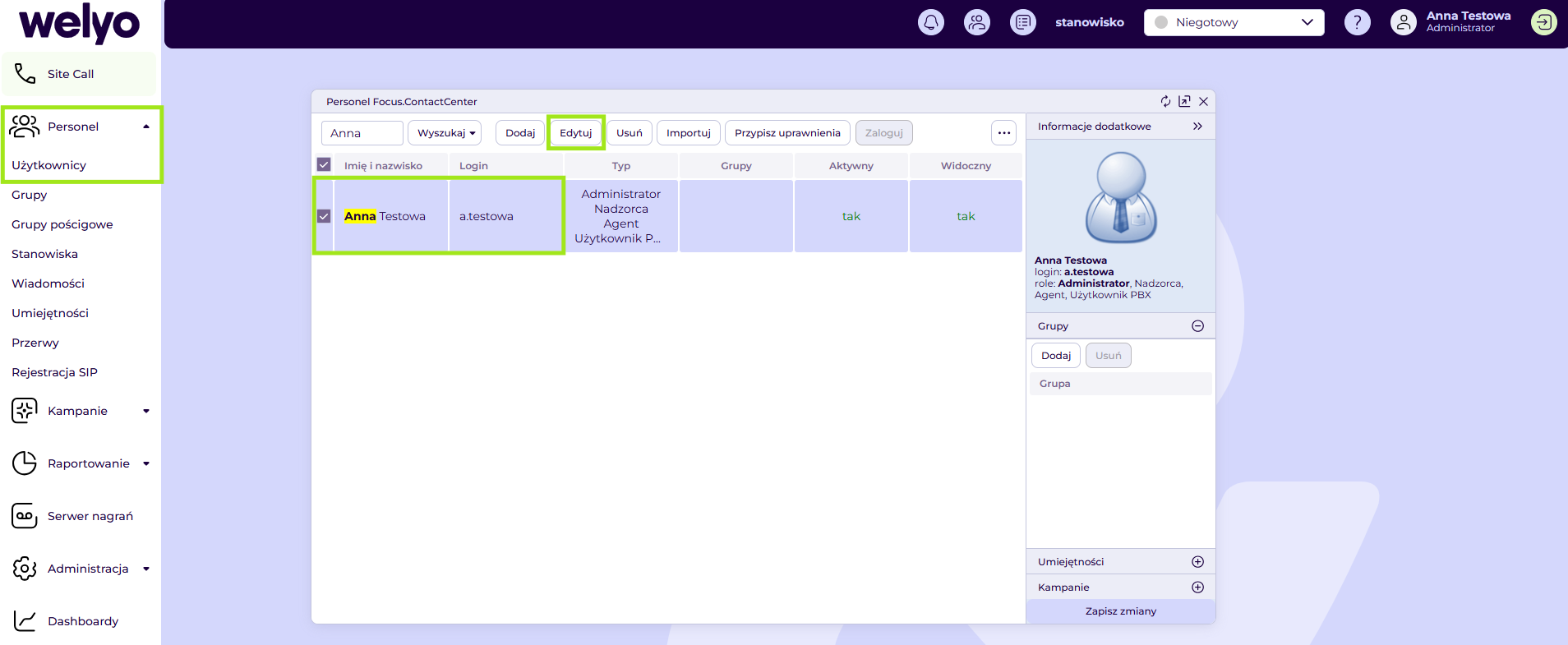1568x645 pixels.
Task: Open Rejestracja SIP in the sidebar
Action: (55, 372)
